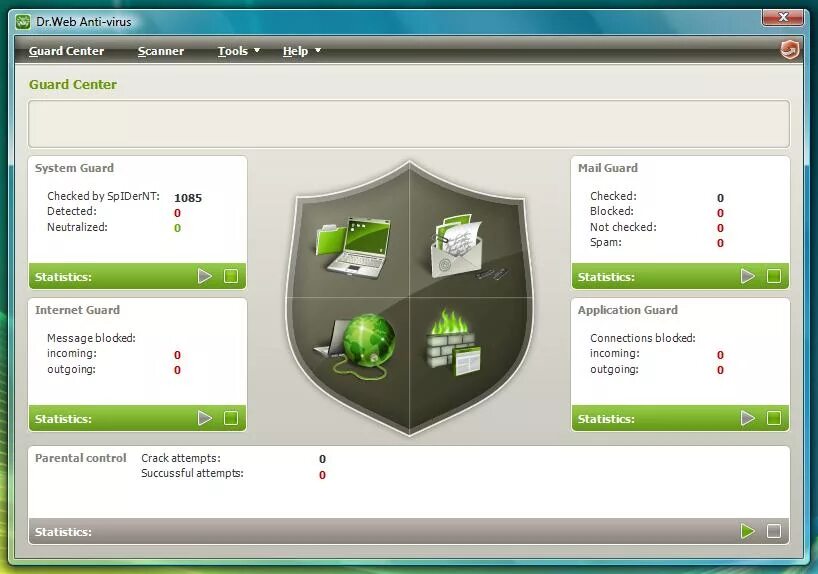
Task: Start Application Guard with play icon
Action: 748,418
